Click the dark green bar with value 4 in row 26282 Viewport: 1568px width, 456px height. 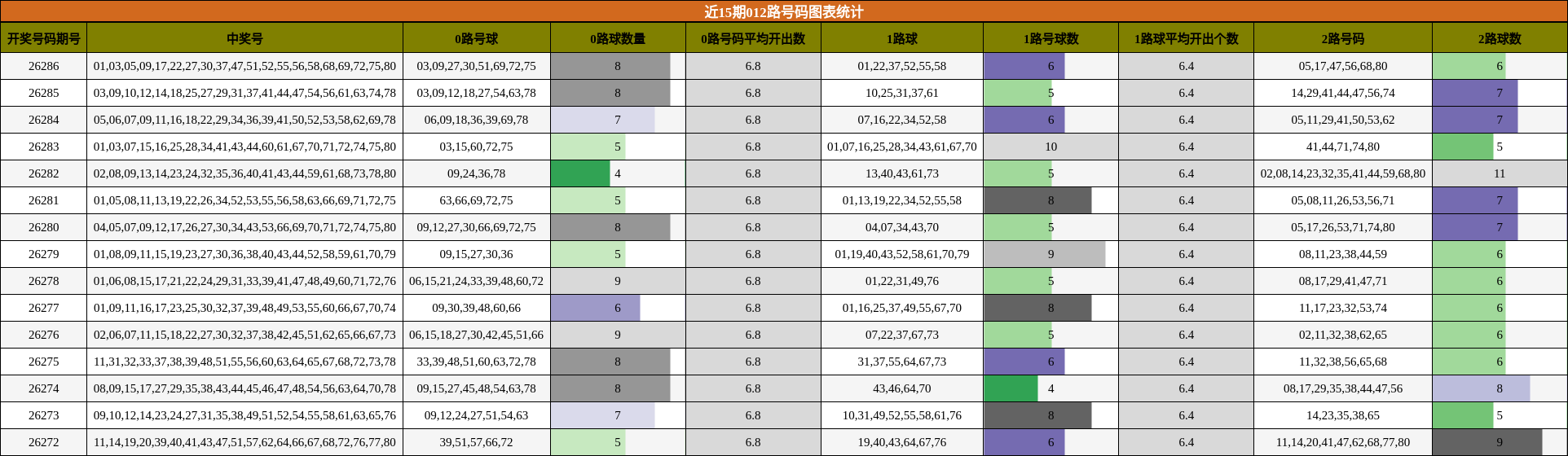tap(580, 173)
